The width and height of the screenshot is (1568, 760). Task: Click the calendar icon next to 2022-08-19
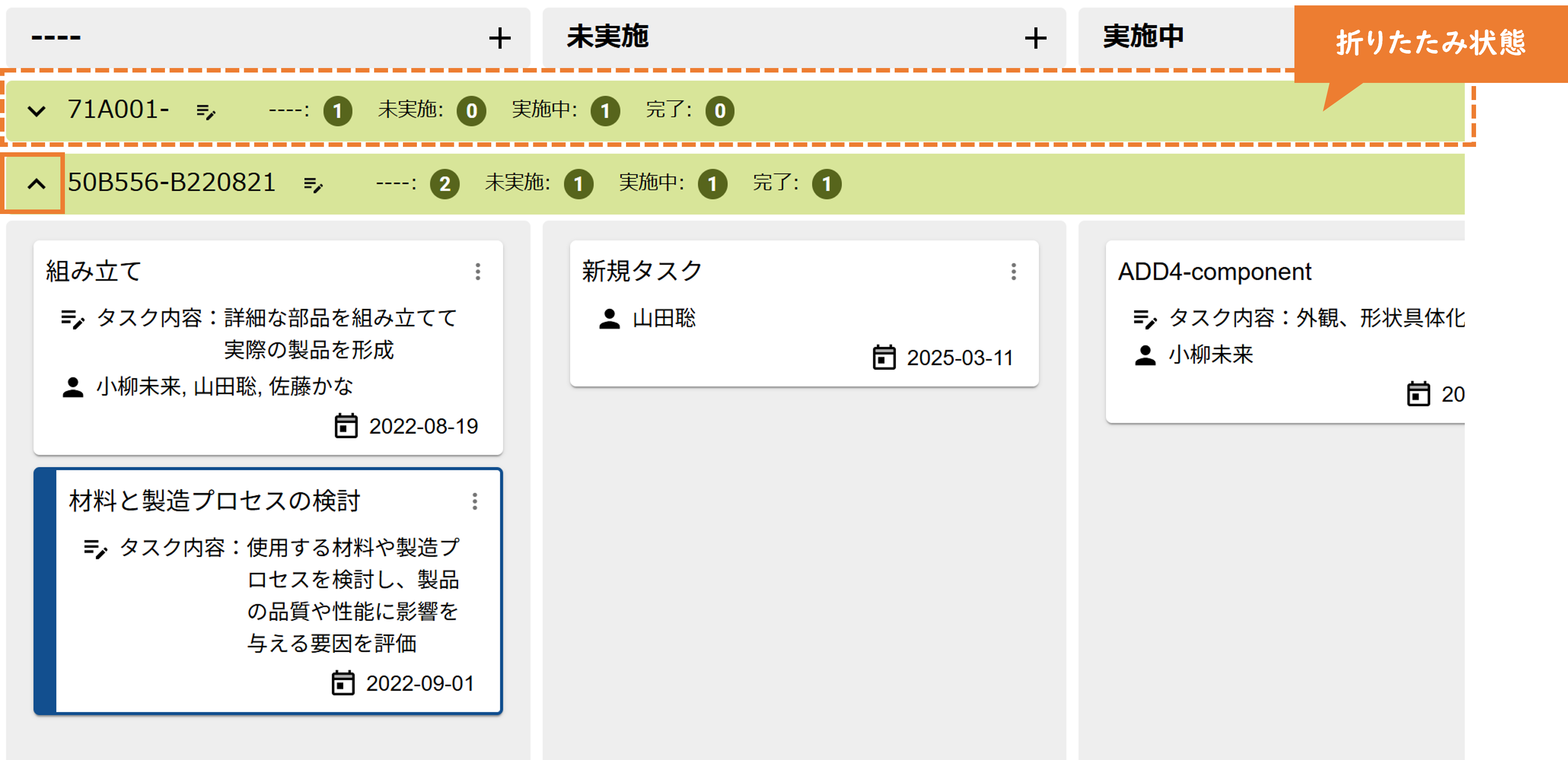tap(346, 426)
